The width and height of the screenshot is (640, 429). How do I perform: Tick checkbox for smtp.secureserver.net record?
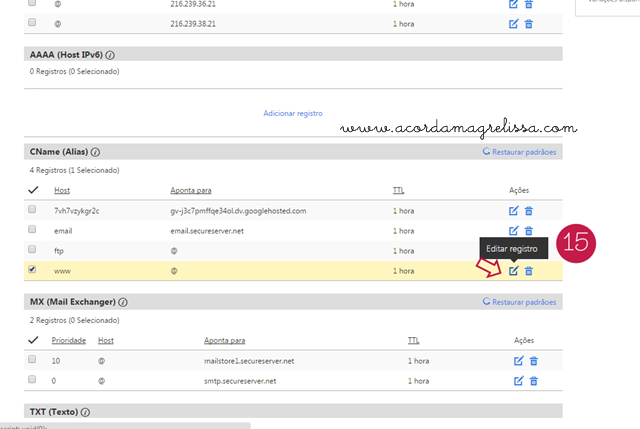(x=32, y=379)
